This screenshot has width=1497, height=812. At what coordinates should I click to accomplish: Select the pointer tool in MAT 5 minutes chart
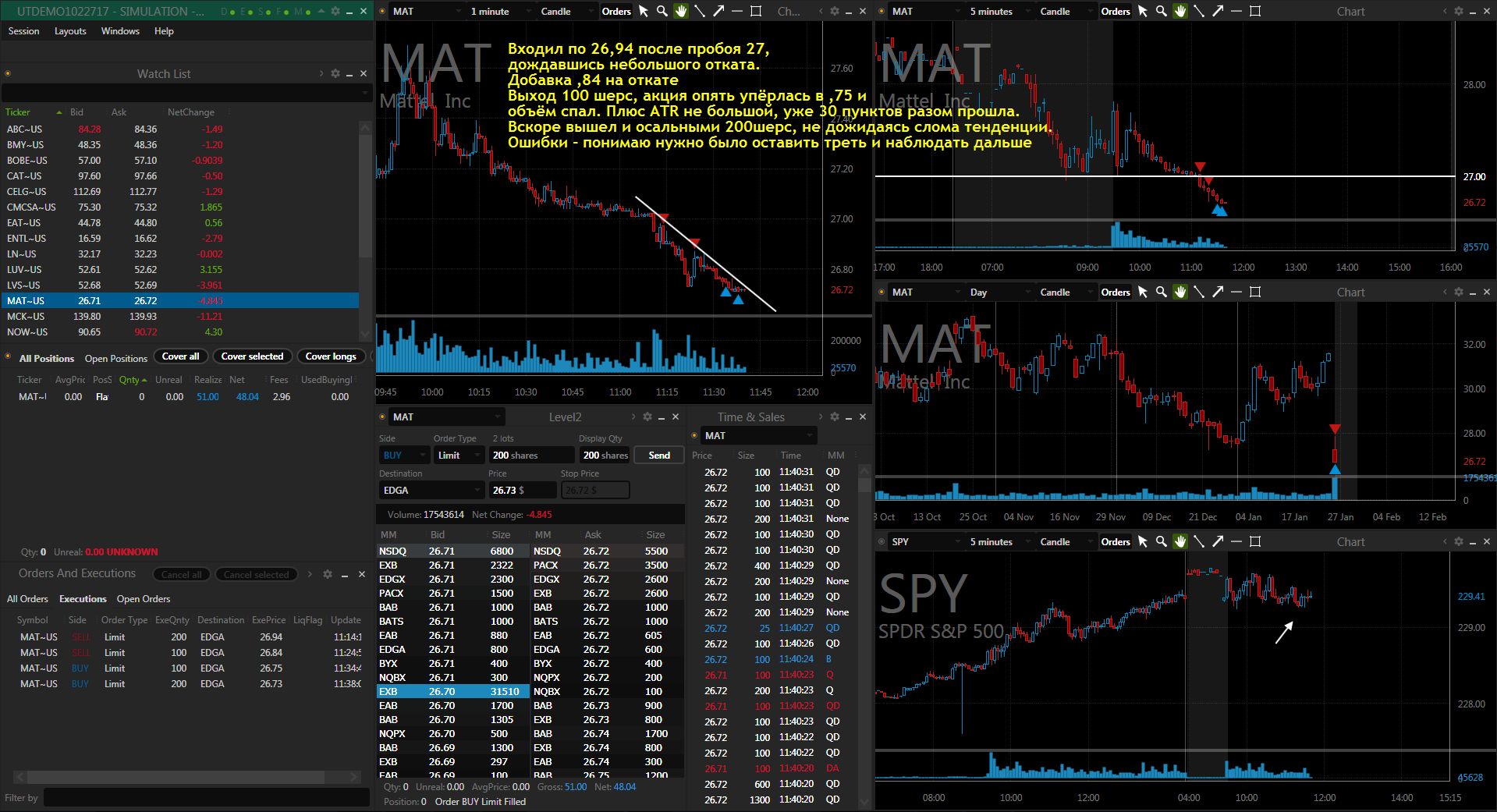(1142, 11)
